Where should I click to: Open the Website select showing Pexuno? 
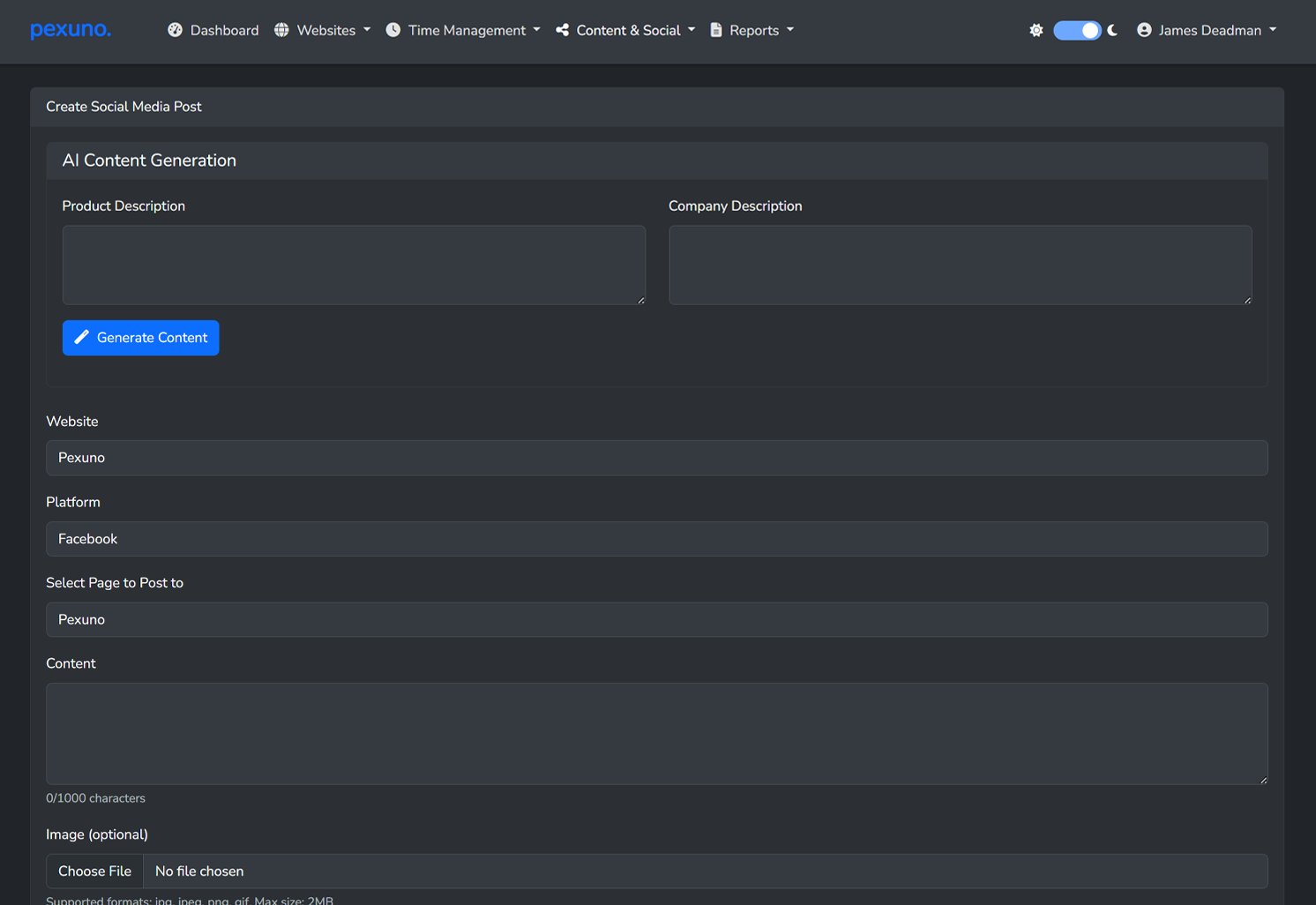[657, 458]
